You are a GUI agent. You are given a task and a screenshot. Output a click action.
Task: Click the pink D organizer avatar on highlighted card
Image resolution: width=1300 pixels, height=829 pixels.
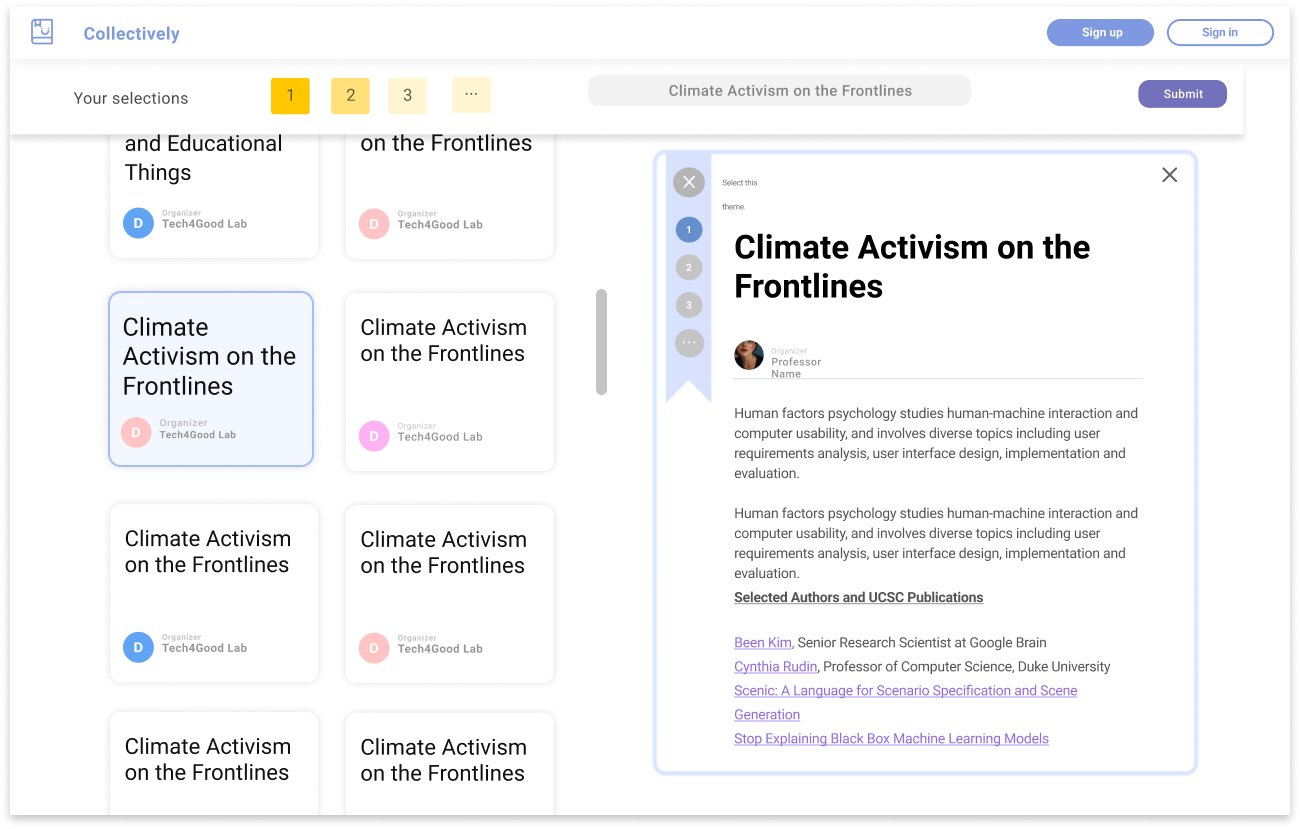click(x=136, y=432)
